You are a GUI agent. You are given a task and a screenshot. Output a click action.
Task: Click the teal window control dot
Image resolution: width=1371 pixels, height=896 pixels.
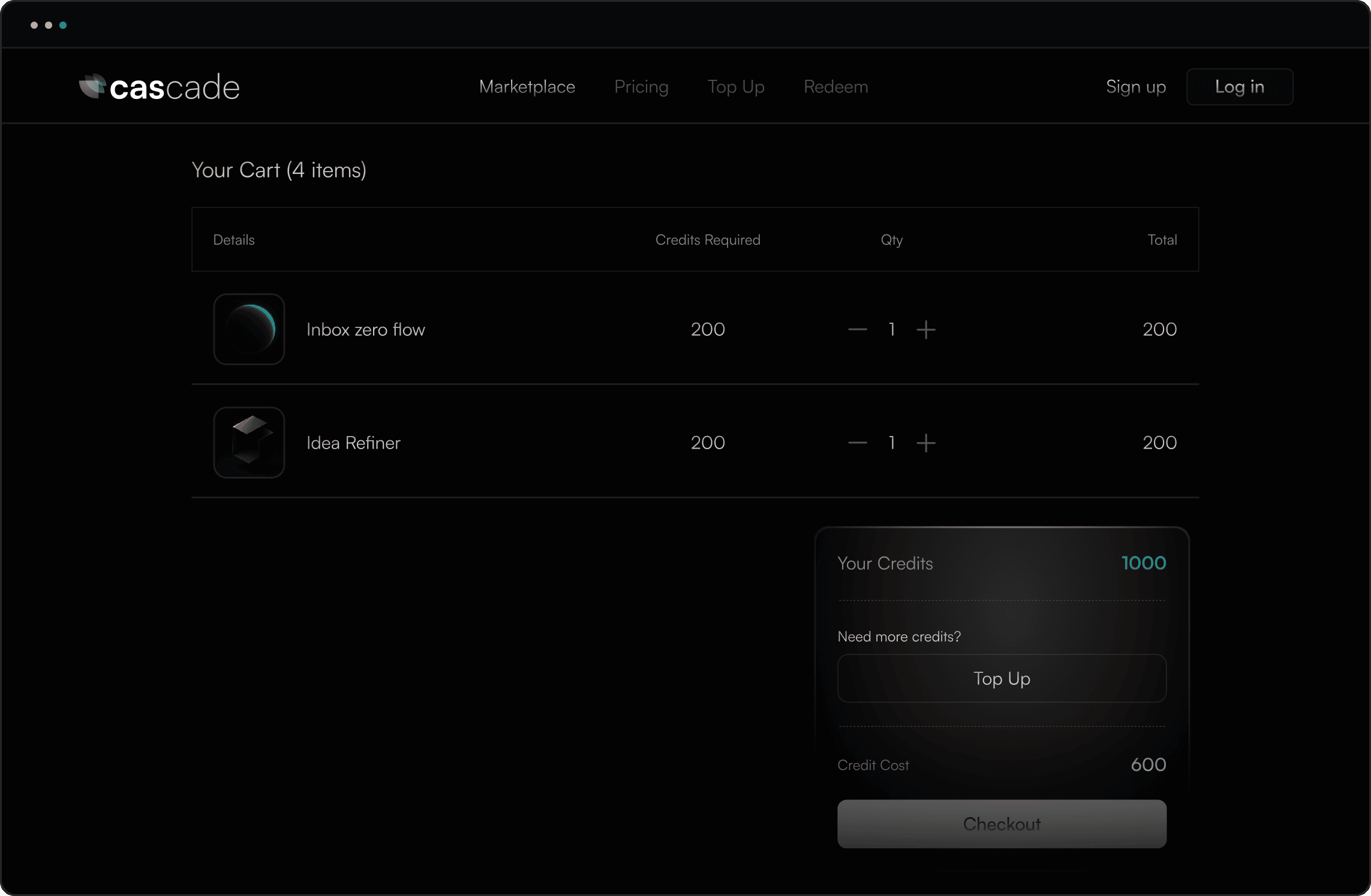(63, 25)
